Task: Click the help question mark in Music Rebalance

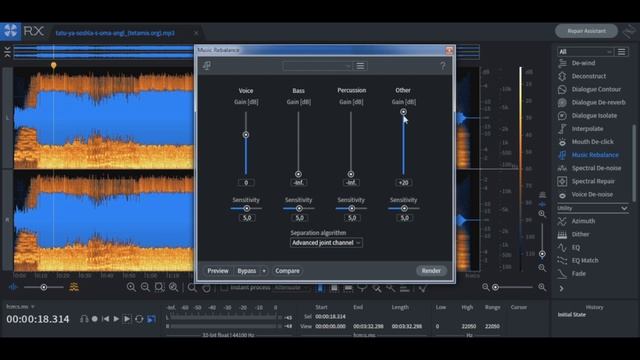Action: tap(443, 65)
